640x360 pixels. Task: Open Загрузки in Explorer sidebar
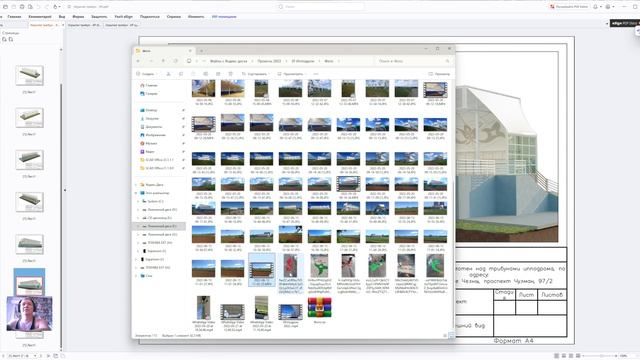(150, 118)
